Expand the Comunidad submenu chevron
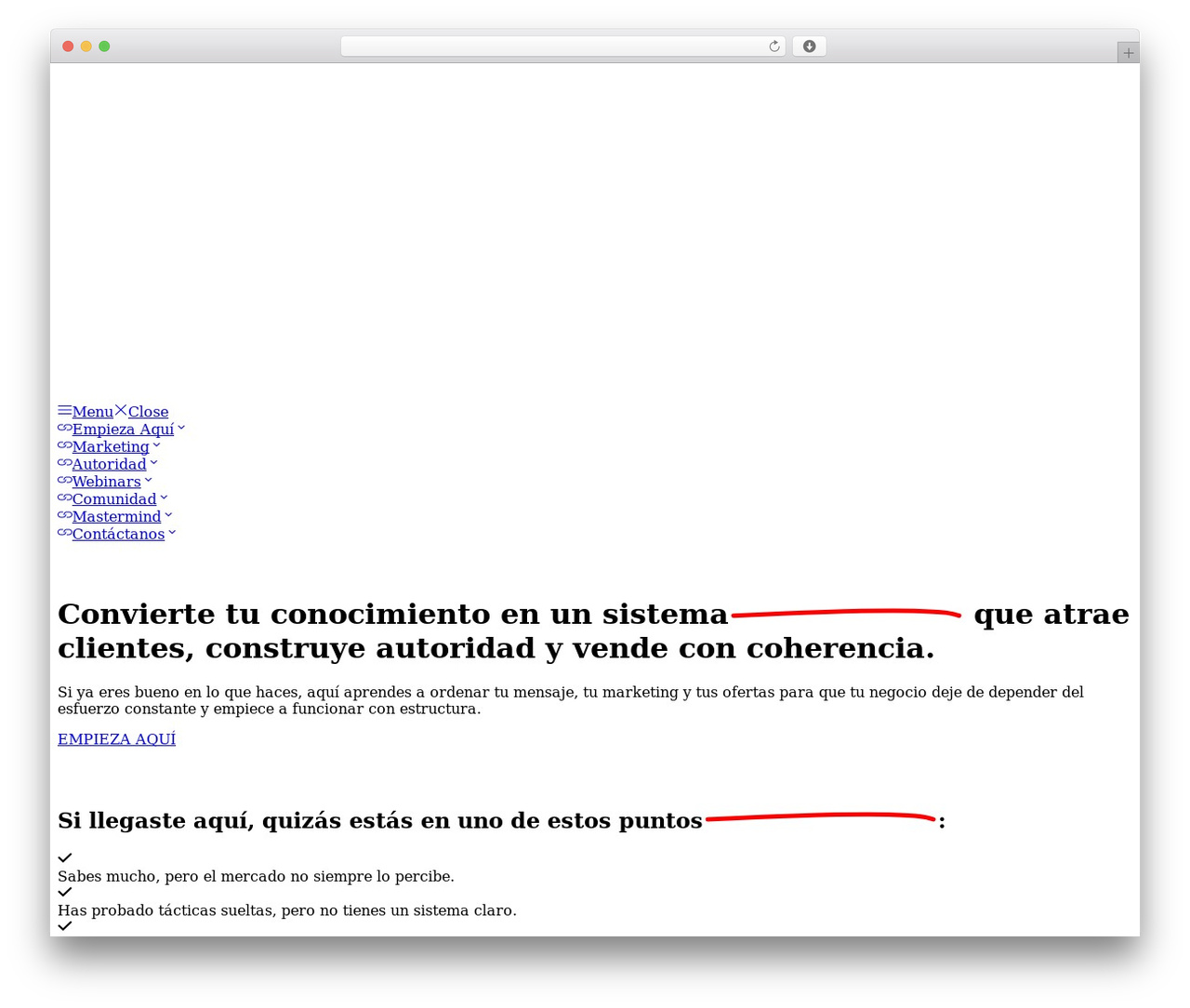1190x1008 pixels. click(164, 498)
